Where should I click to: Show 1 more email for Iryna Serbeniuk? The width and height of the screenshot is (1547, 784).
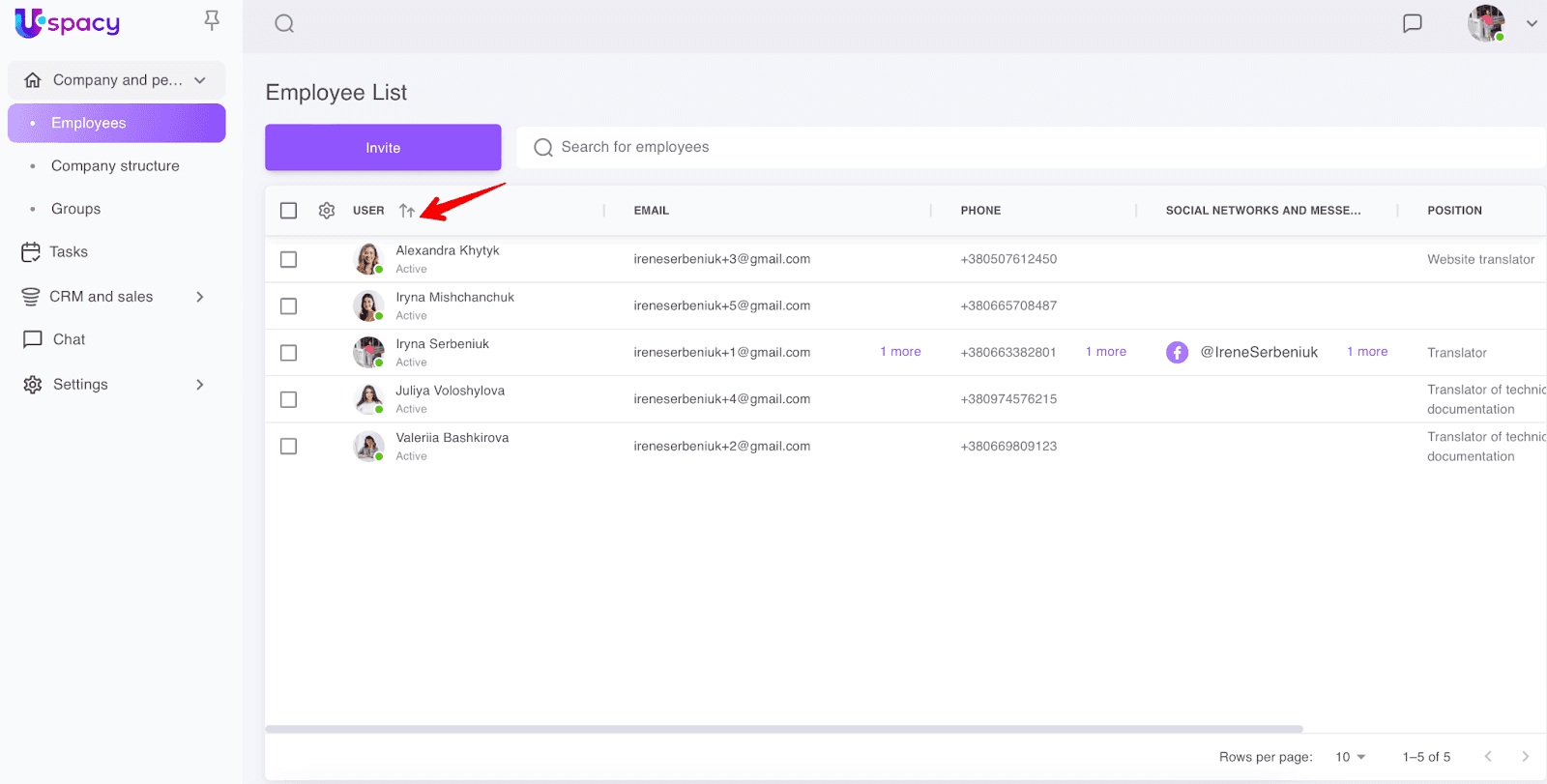tap(900, 352)
